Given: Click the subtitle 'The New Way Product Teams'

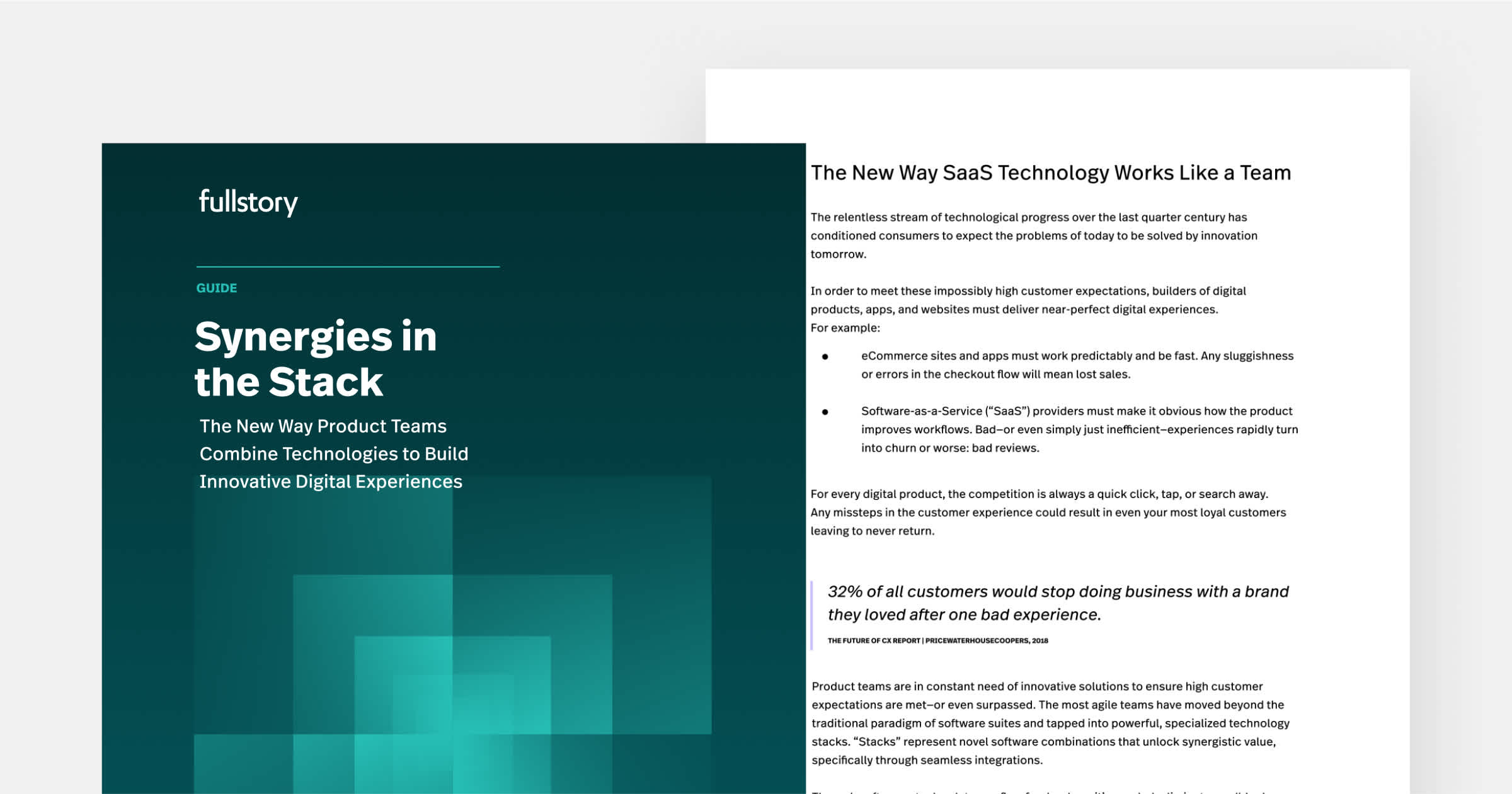Looking at the screenshot, I should click(323, 426).
